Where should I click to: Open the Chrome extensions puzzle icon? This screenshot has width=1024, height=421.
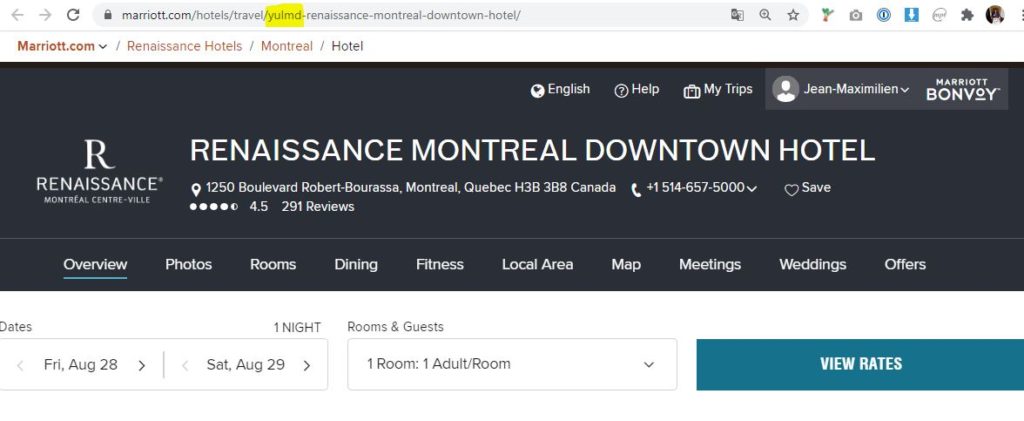pyautogui.click(x=967, y=15)
